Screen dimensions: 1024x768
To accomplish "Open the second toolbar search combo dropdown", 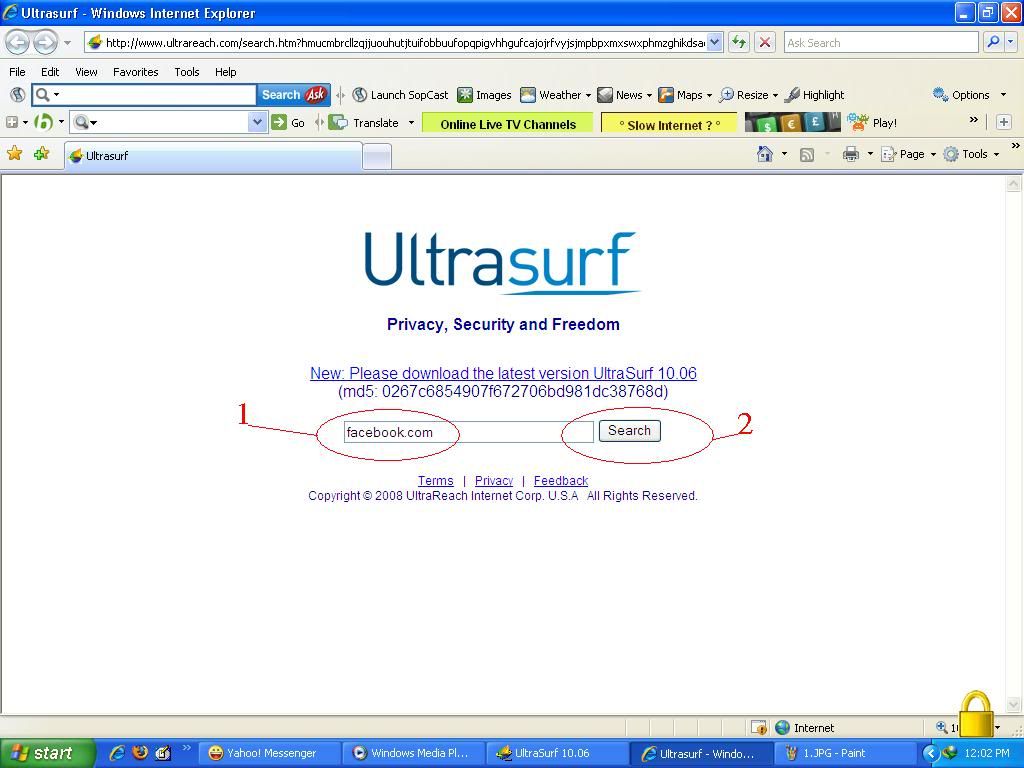I will (x=258, y=122).
